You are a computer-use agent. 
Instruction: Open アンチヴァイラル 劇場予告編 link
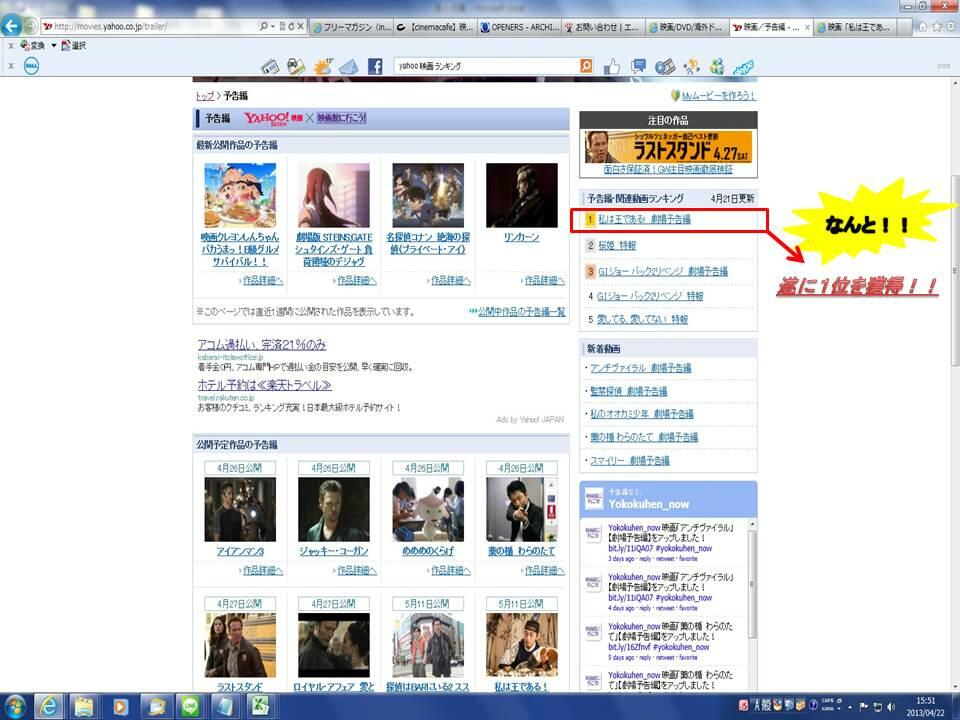click(x=640, y=368)
